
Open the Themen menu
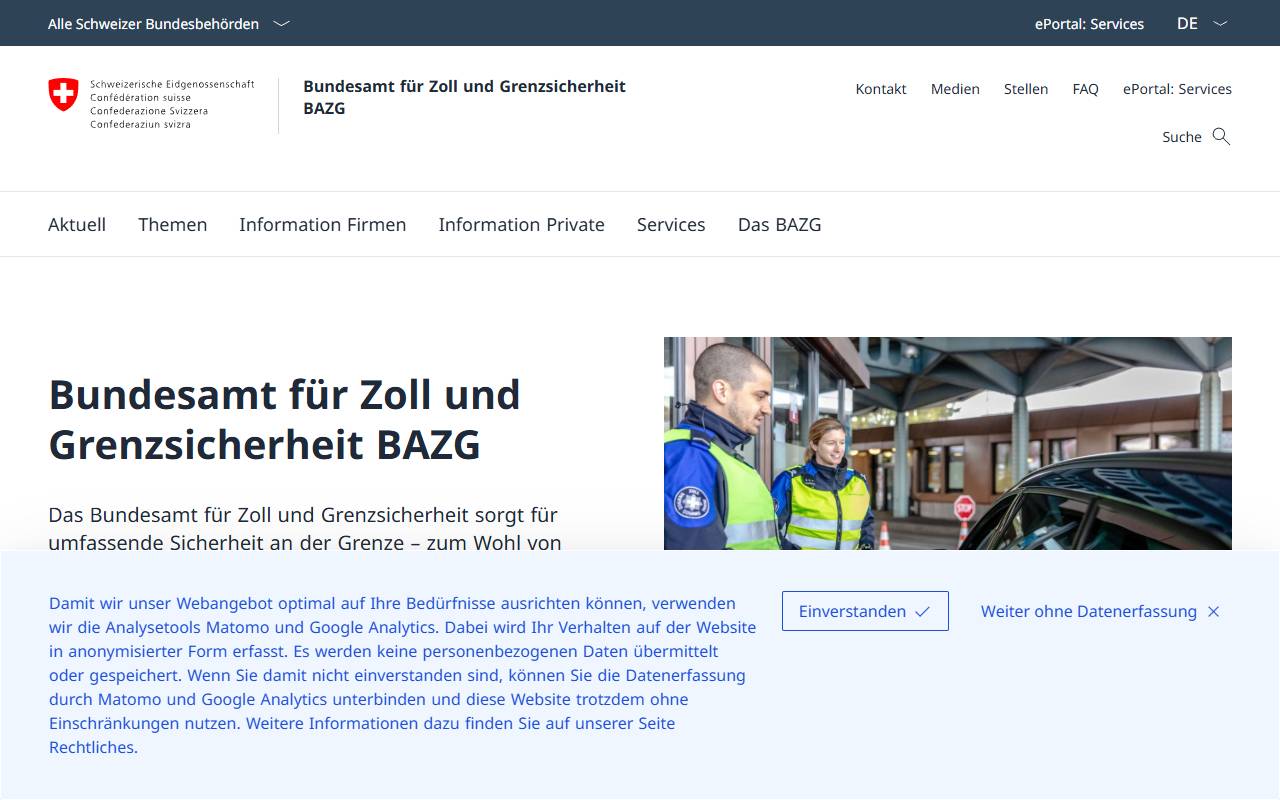click(x=173, y=225)
